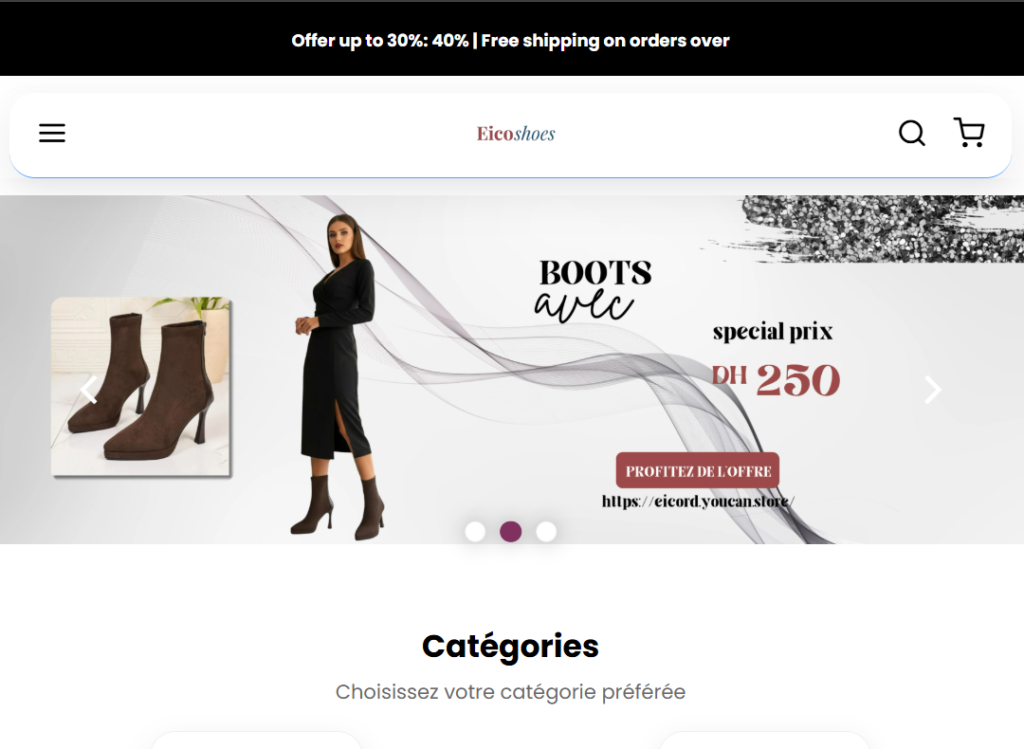Click the Catégories section heading
Viewport: 1024px width, 749px height.
click(x=510, y=646)
